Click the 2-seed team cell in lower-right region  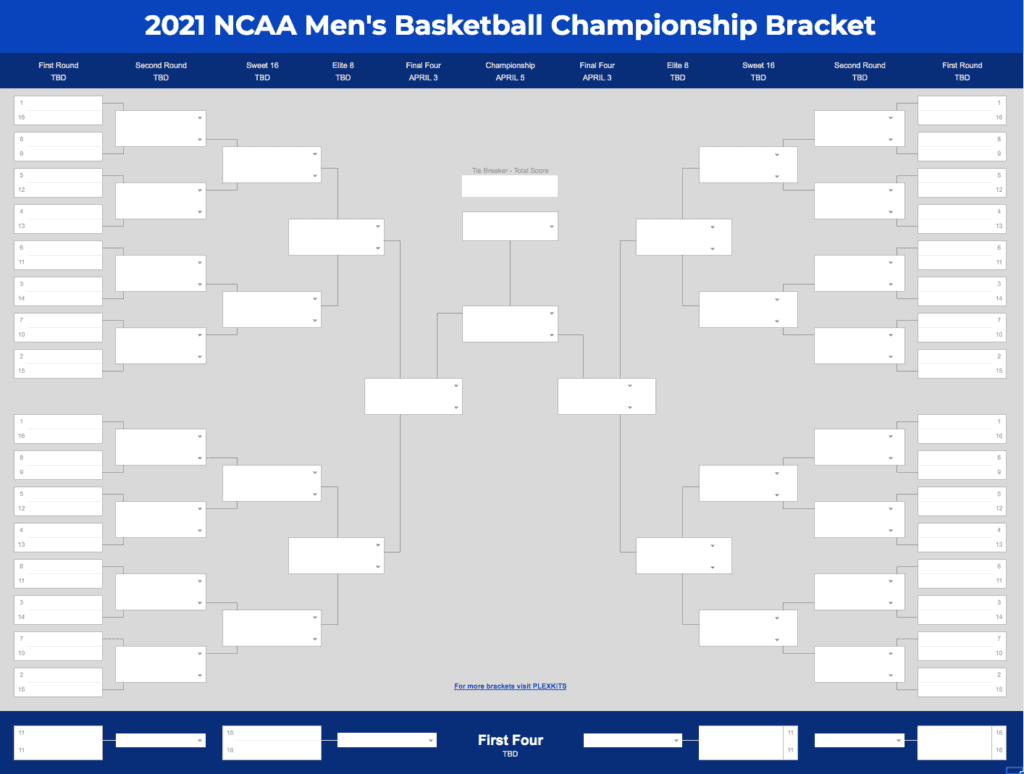(960, 675)
